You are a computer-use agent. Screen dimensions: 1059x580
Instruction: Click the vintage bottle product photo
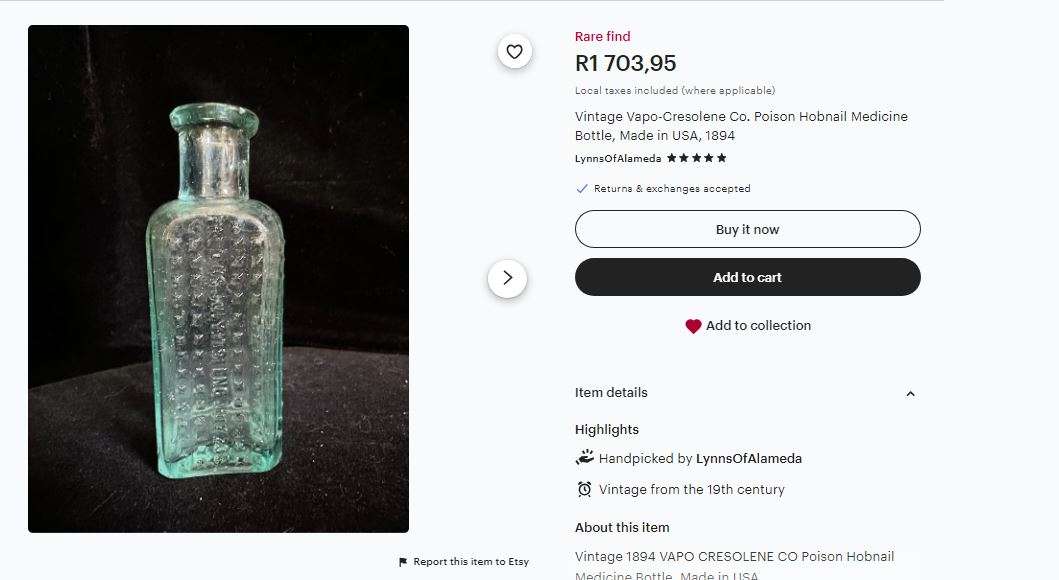[x=218, y=278]
